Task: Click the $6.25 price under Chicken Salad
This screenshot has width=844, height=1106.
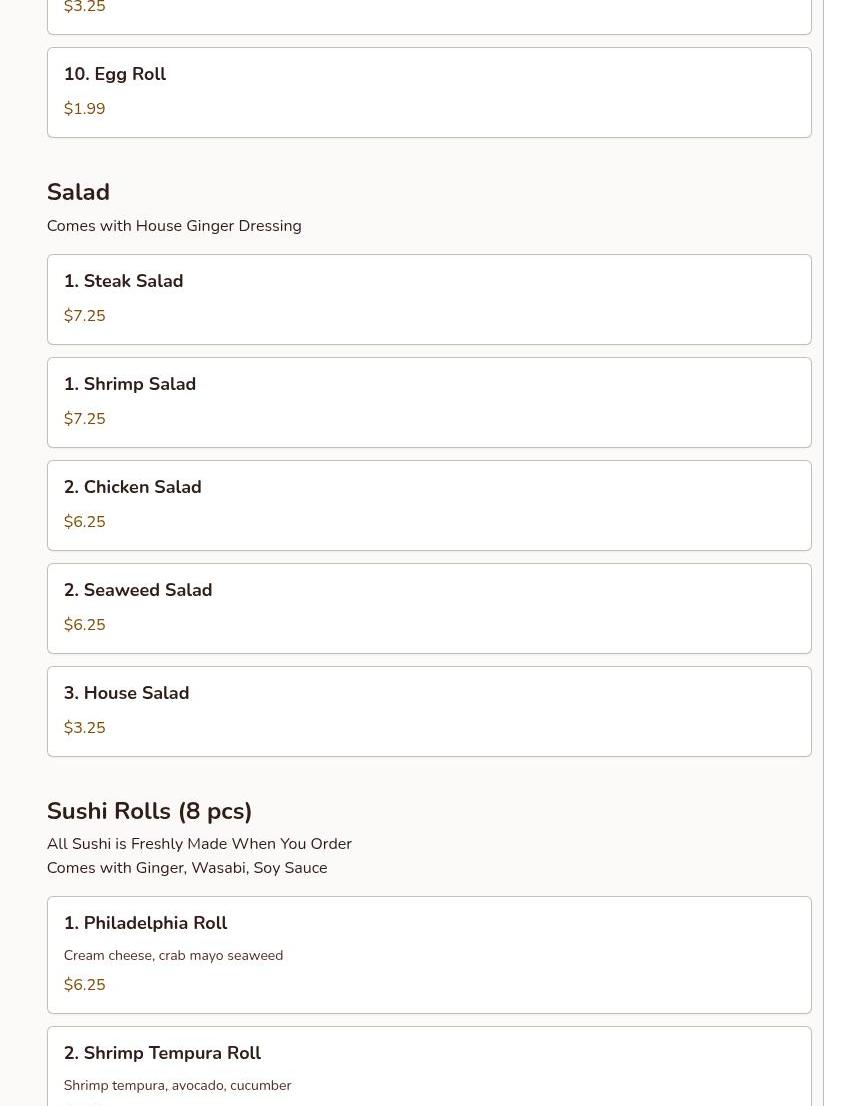Action: [84, 522]
